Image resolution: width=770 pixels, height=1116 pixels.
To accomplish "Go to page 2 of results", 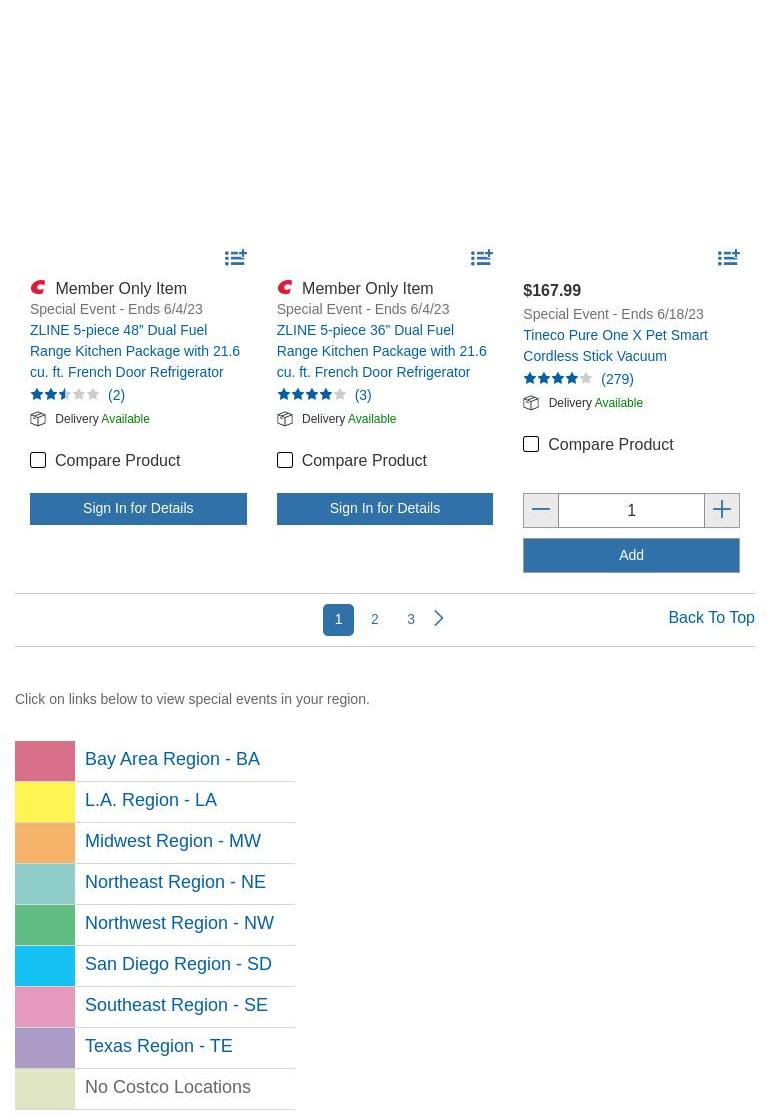I will [375, 620].
